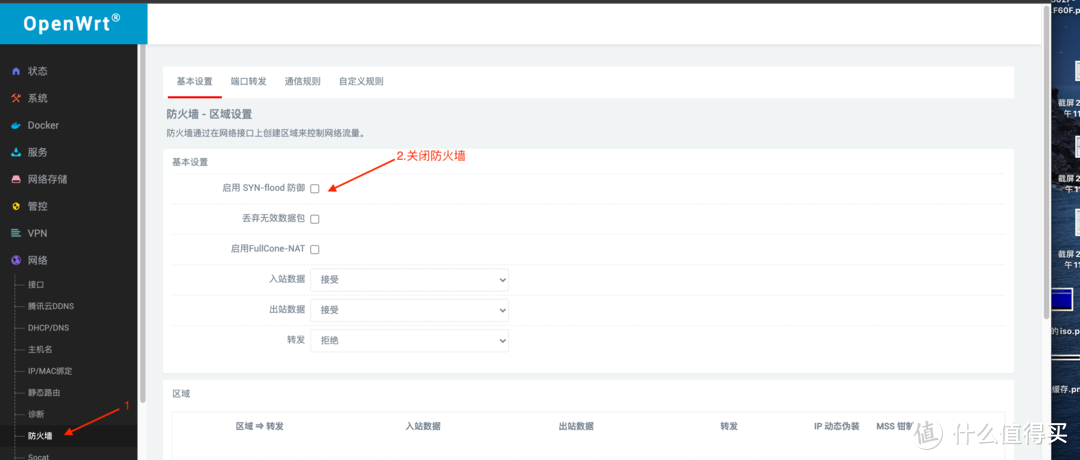This screenshot has height=460, width=1080.
Task: Open 转发 dropdown
Action: 410,340
